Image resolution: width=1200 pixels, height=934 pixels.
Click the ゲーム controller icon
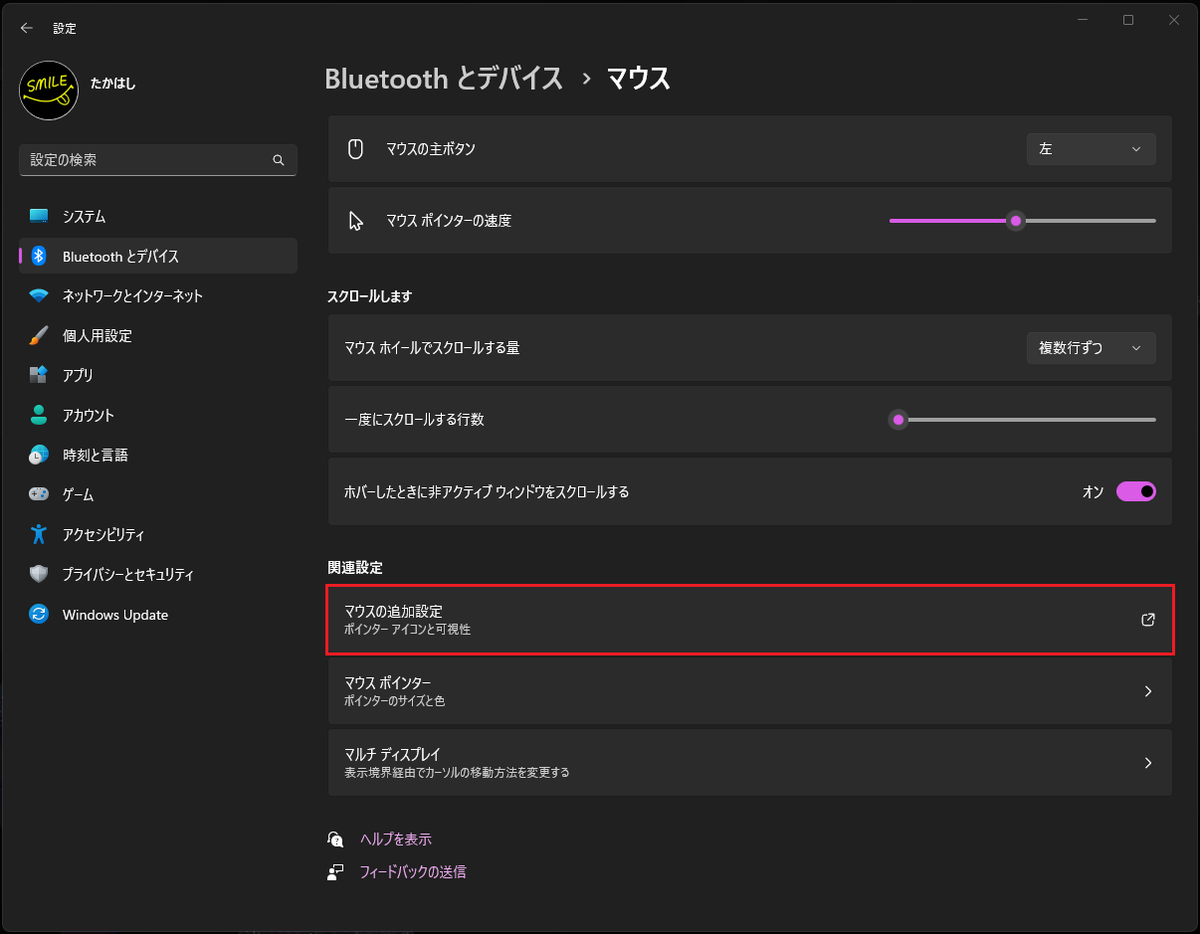point(39,495)
